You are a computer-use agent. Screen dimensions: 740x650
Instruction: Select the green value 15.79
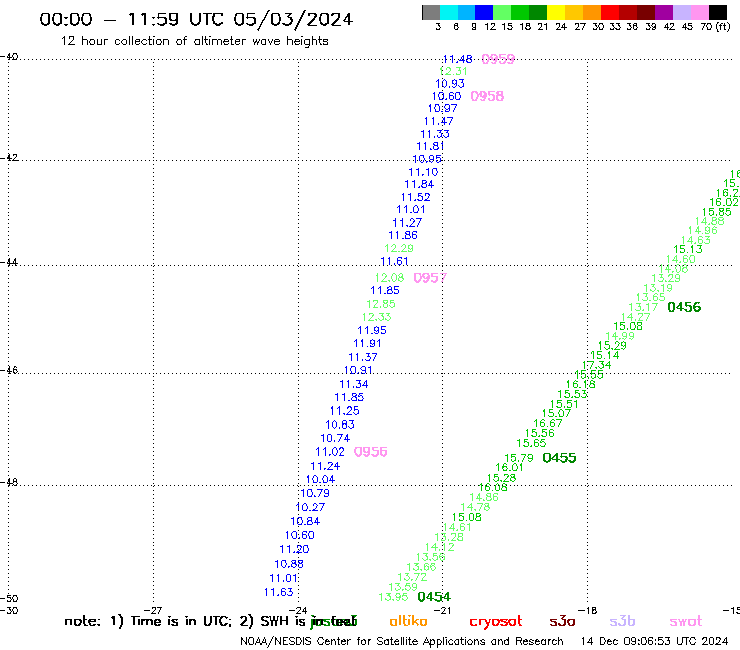tap(519, 458)
